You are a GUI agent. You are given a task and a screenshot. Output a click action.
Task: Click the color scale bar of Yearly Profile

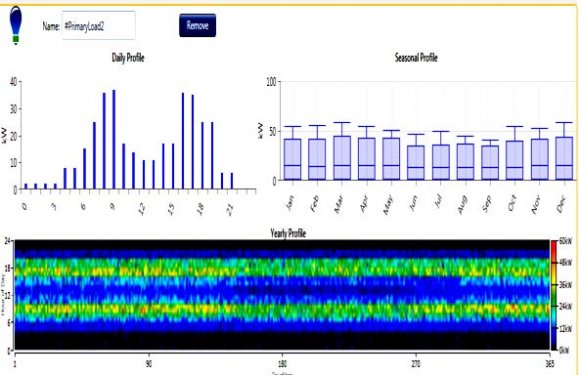[x=554, y=295]
